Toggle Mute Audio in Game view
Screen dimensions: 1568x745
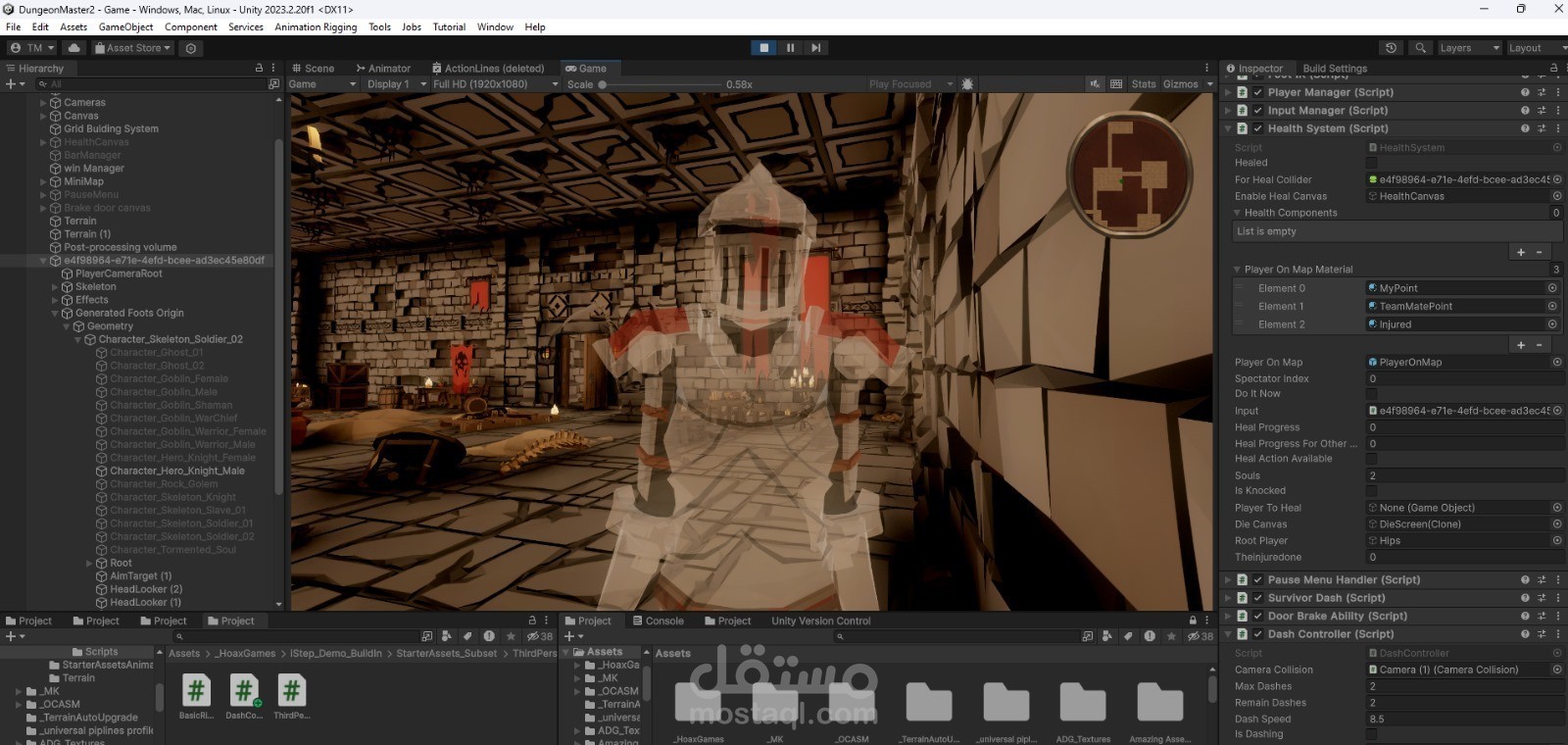[x=1095, y=84]
